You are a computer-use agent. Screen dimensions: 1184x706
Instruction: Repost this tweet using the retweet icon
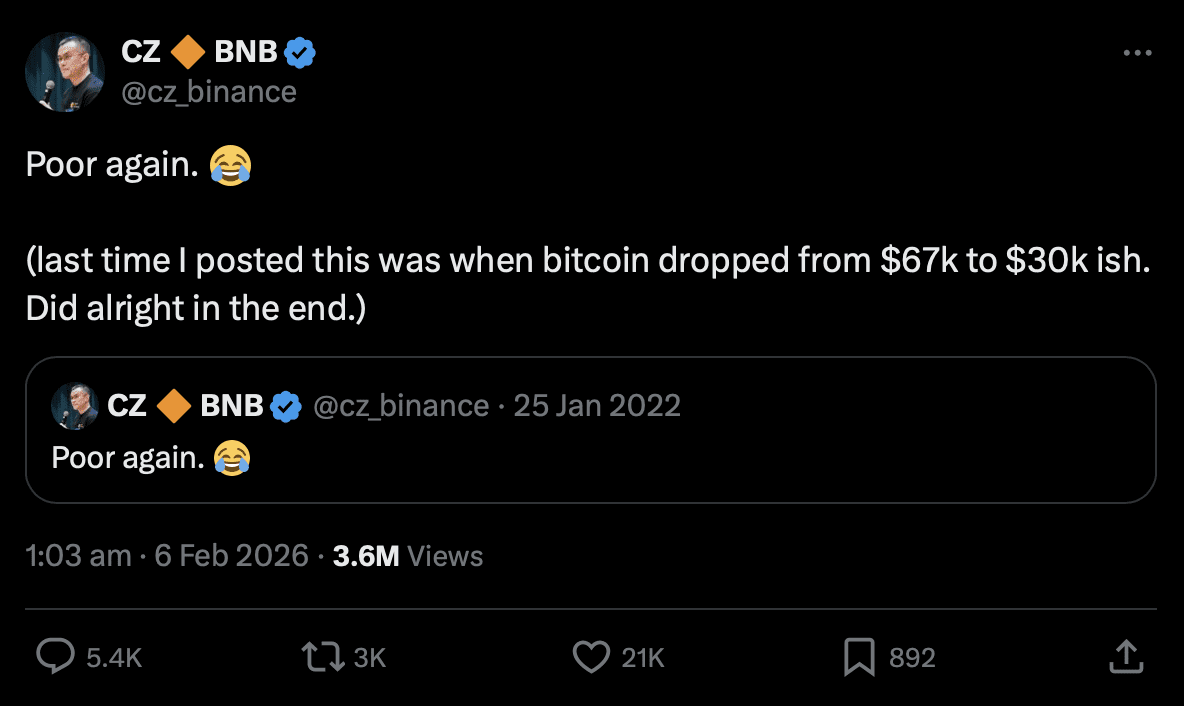pyautogui.click(x=322, y=657)
